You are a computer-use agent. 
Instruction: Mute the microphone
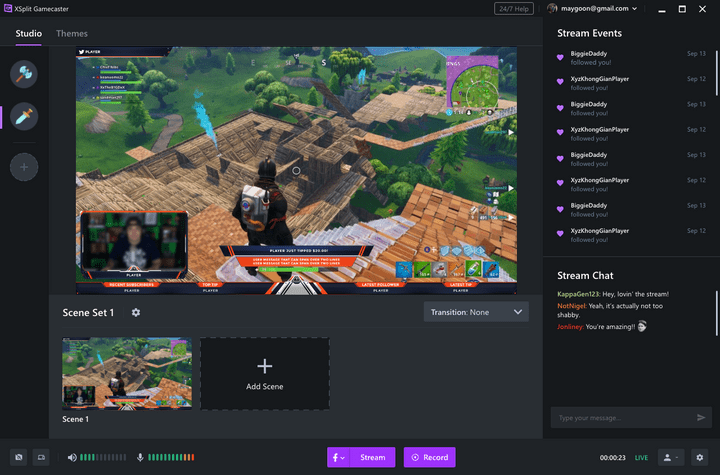coord(140,457)
